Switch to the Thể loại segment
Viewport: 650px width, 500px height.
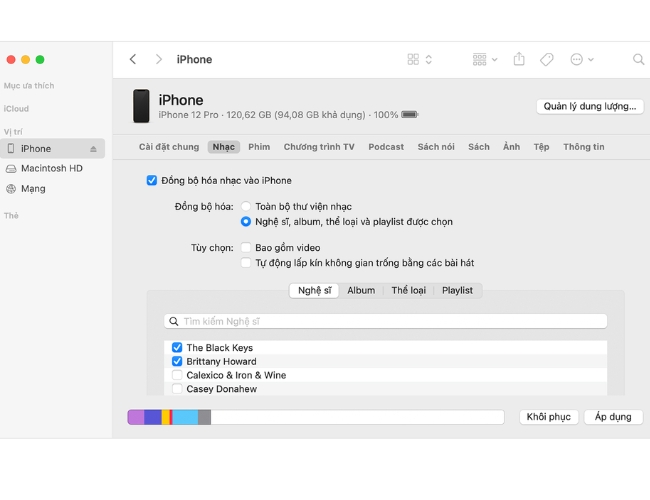pyautogui.click(x=409, y=290)
